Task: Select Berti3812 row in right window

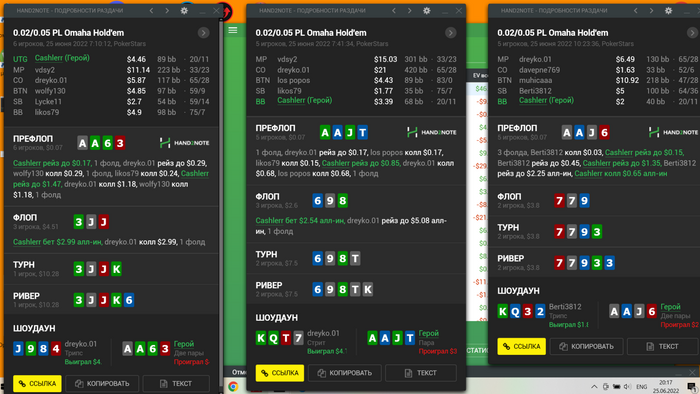Action: 598,91
